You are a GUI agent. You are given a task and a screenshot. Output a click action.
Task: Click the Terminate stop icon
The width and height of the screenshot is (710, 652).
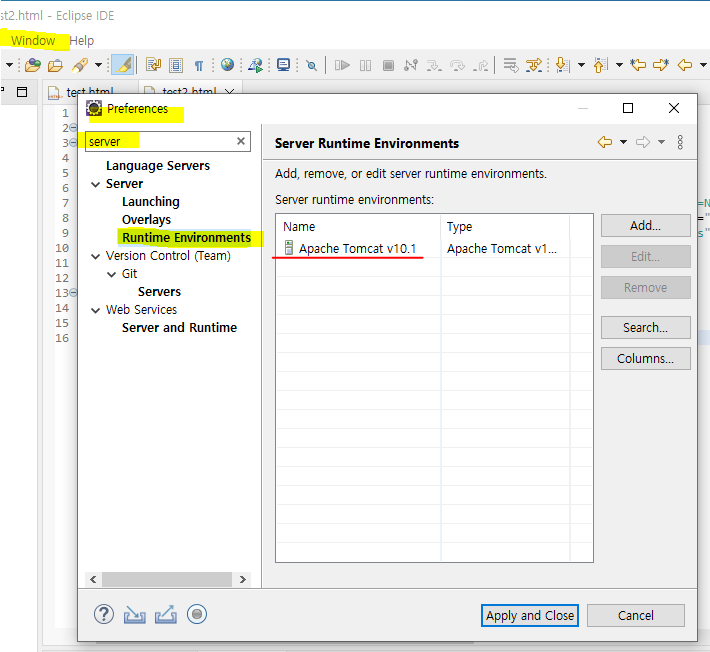(388, 66)
